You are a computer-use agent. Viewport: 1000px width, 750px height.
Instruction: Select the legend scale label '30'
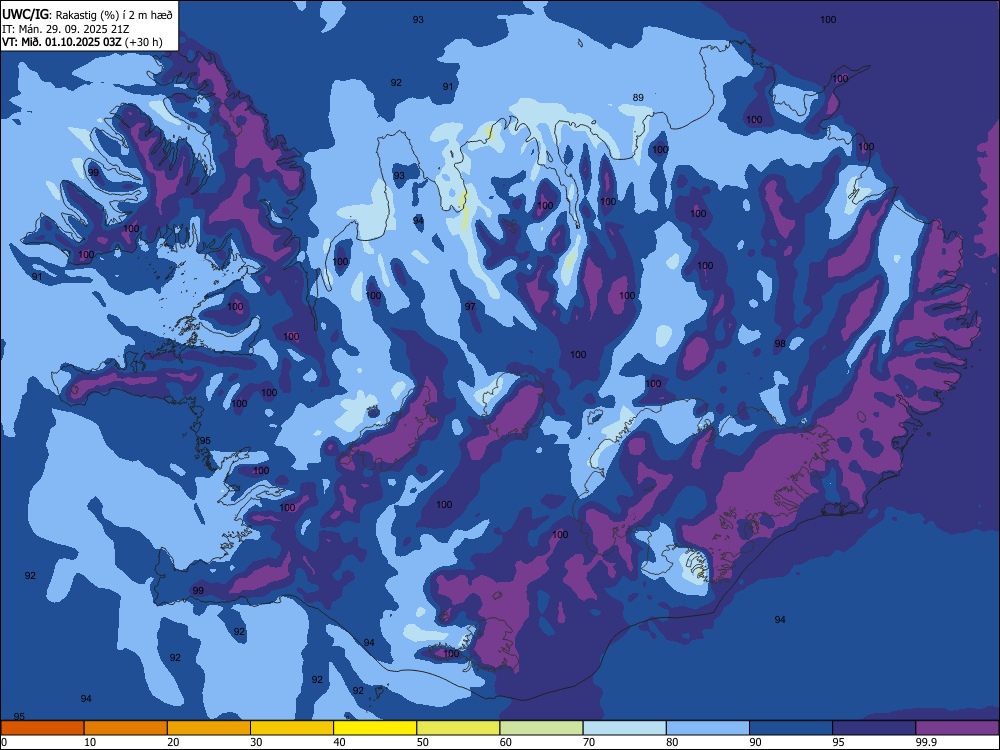(256, 742)
